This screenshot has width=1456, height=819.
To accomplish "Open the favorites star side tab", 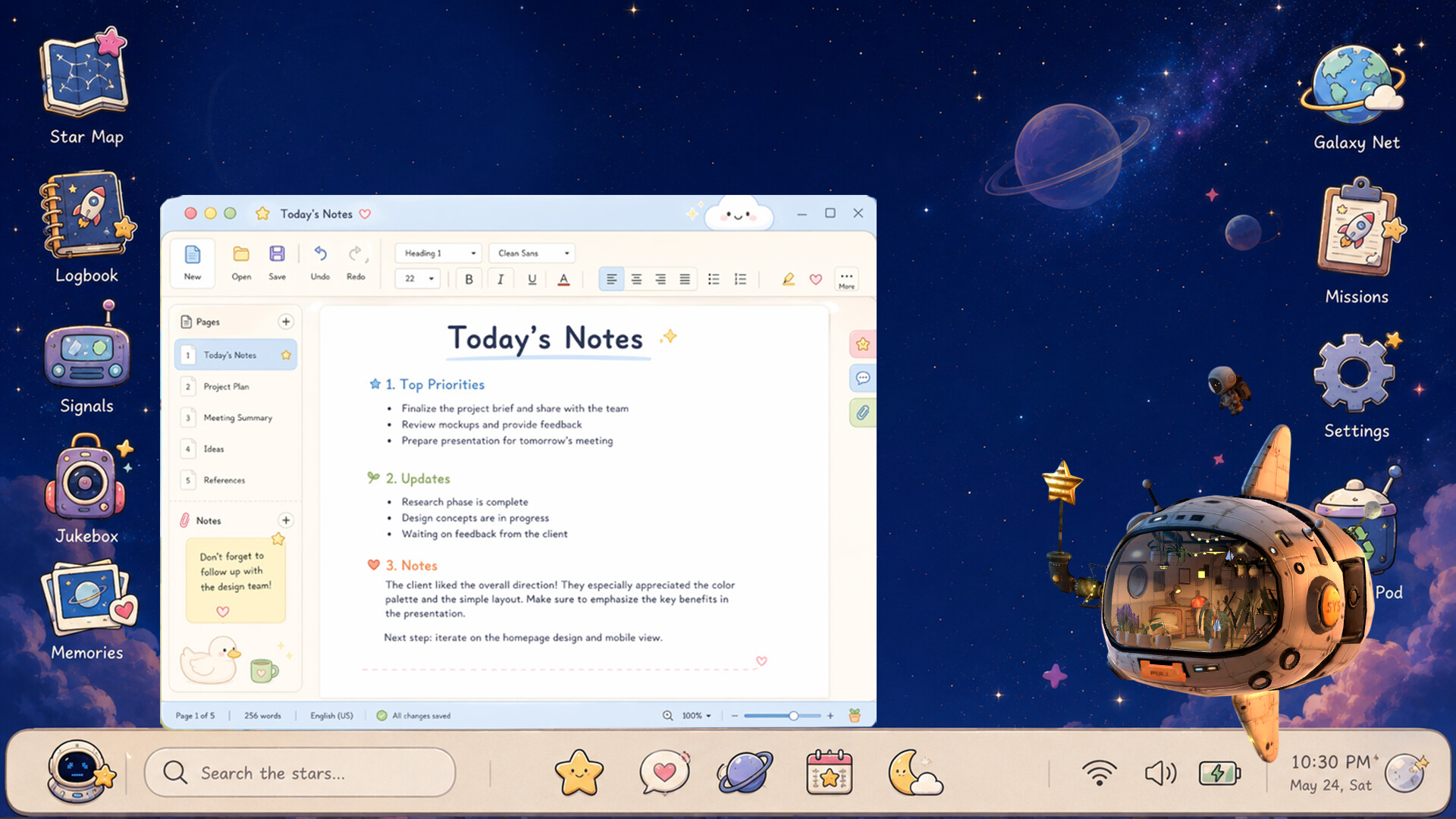I will (863, 344).
